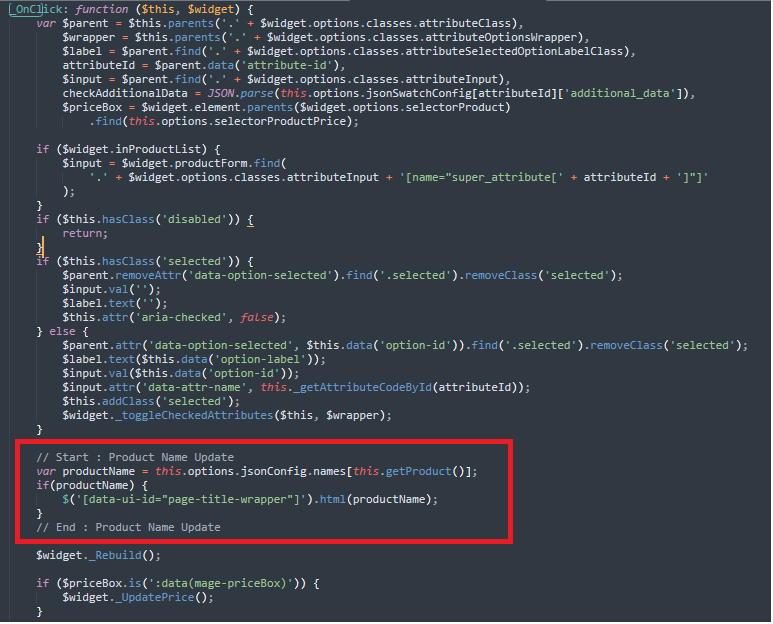Click the _OnClick function name
The image size is (773, 624).
[36, 9]
